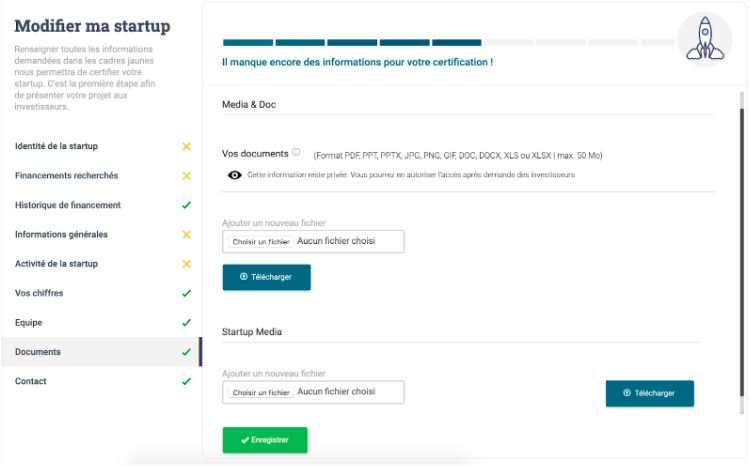Image resolution: width=750 pixels, height=466 pixels.
Task: Click Télécharger button in Startup Media
Action: tap(650, 394)
